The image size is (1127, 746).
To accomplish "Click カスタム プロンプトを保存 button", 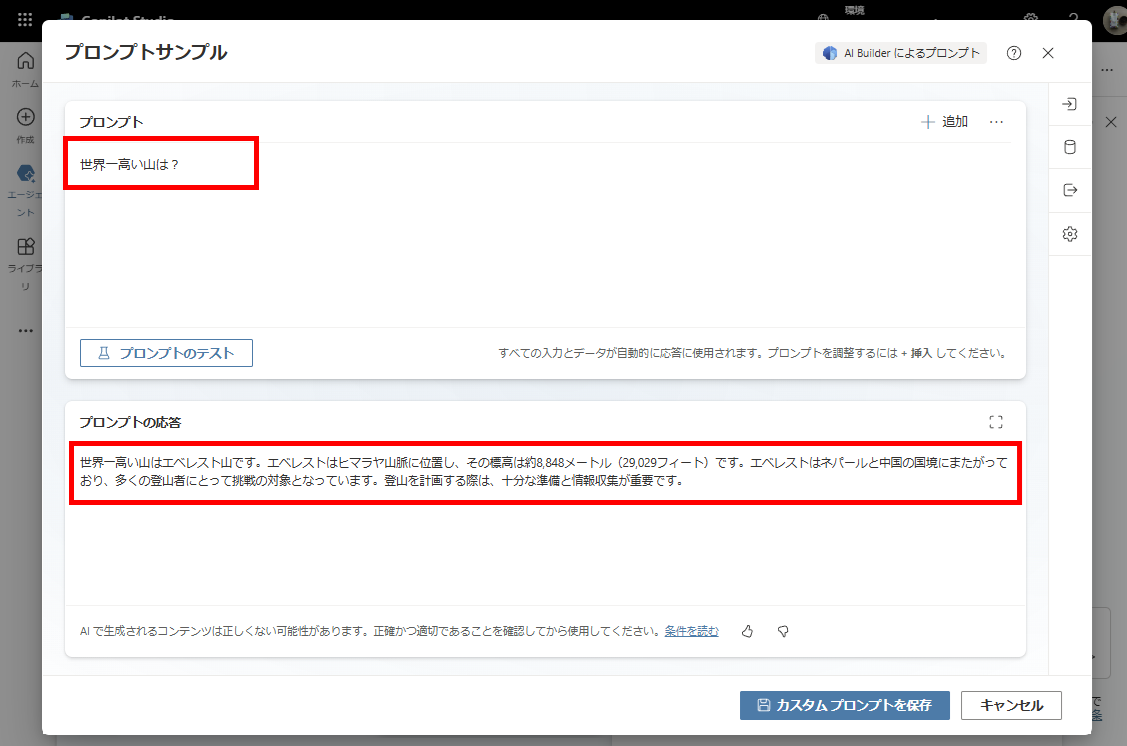I will (844, 705).
